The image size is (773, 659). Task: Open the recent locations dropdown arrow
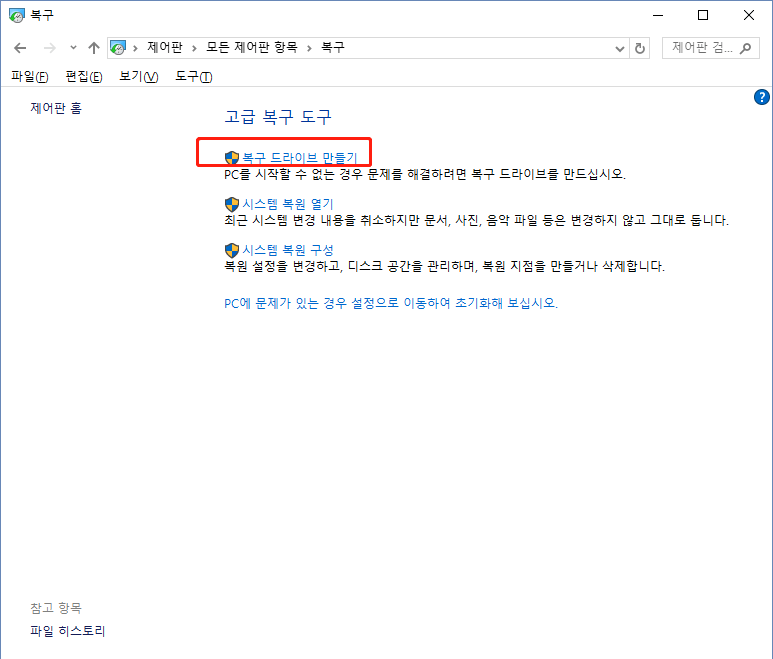(73, 48)
